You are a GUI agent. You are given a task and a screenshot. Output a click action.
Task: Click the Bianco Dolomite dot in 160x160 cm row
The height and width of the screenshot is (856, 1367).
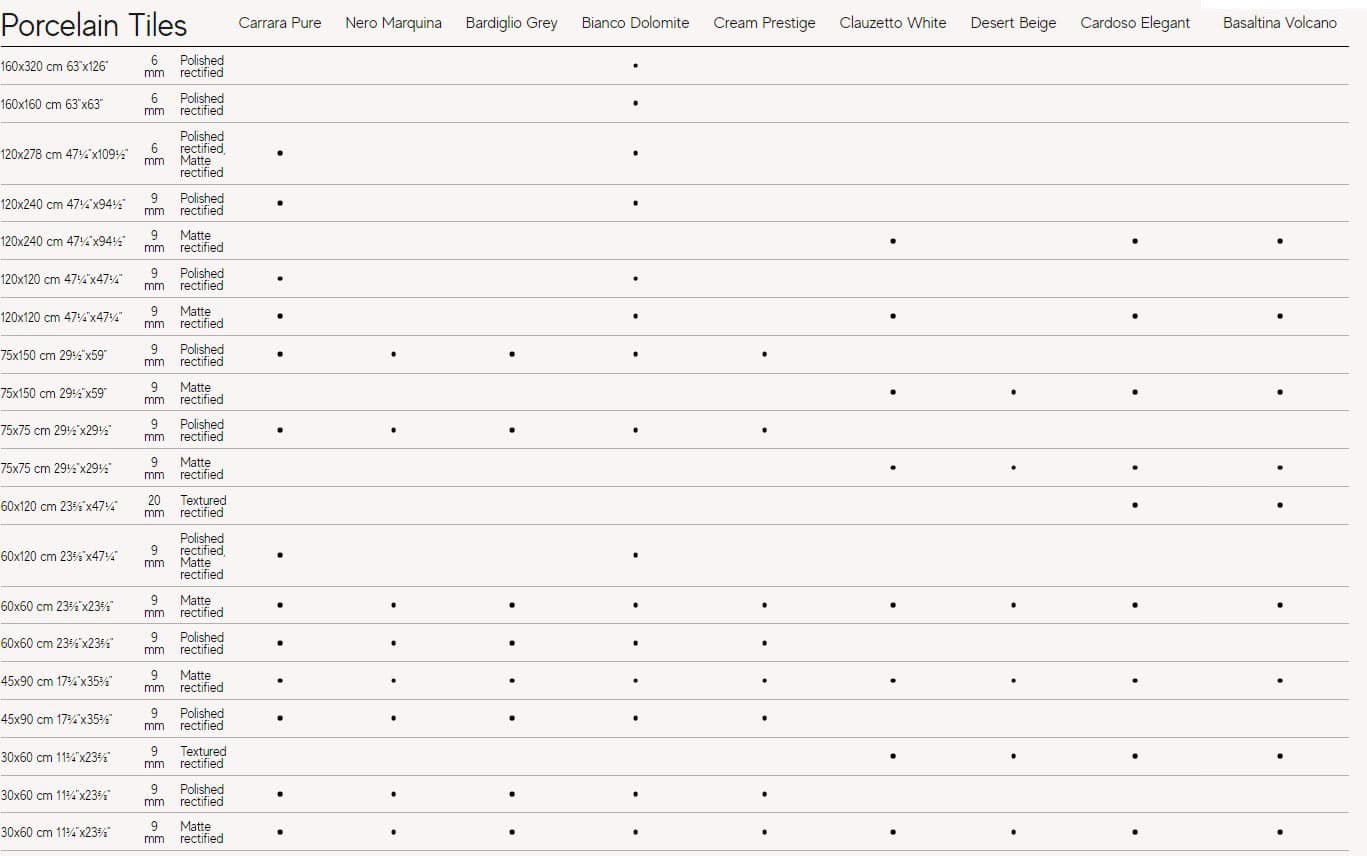point(635,103)
